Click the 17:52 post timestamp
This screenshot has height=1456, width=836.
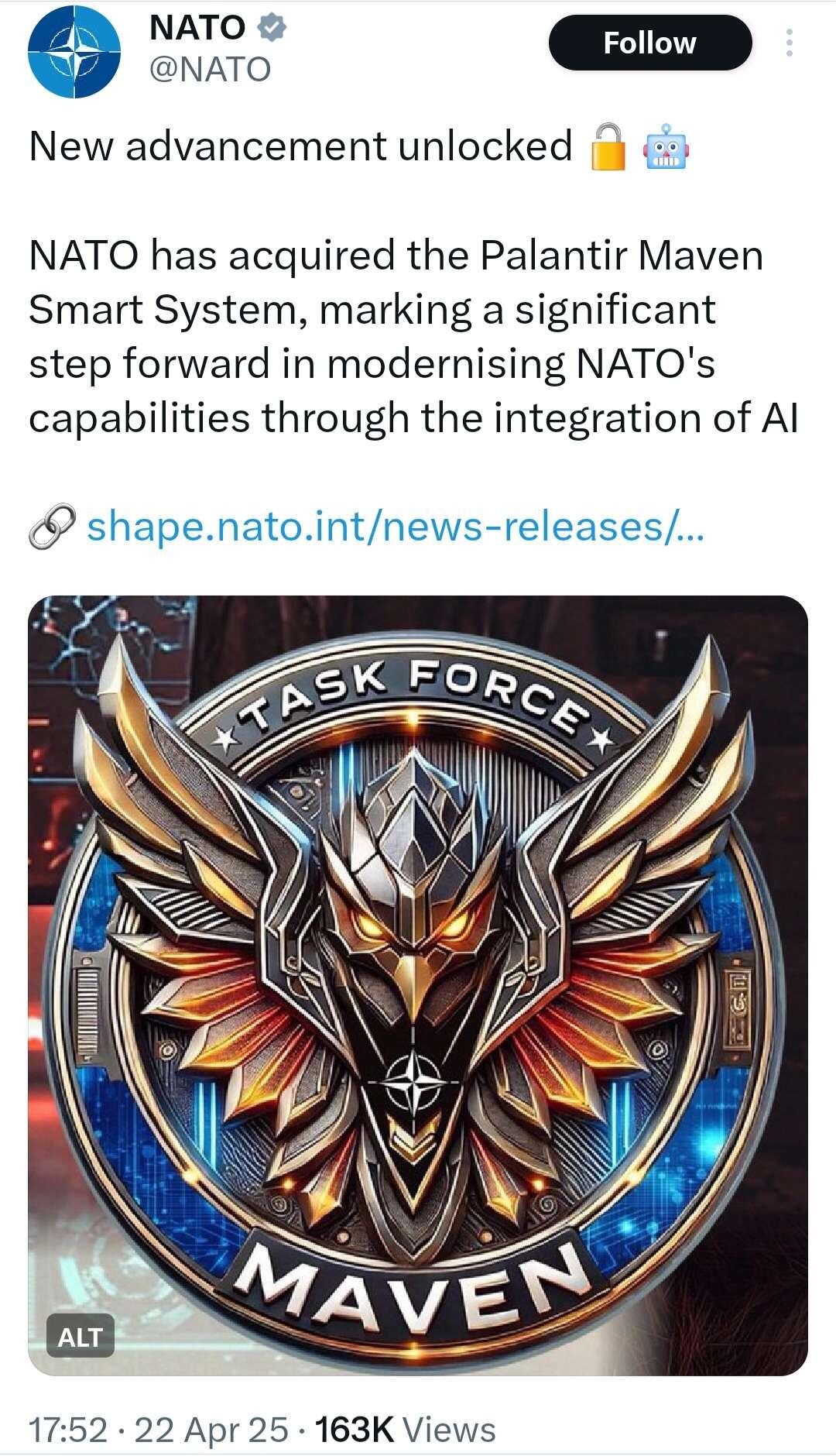click(x=68, y=1430)
